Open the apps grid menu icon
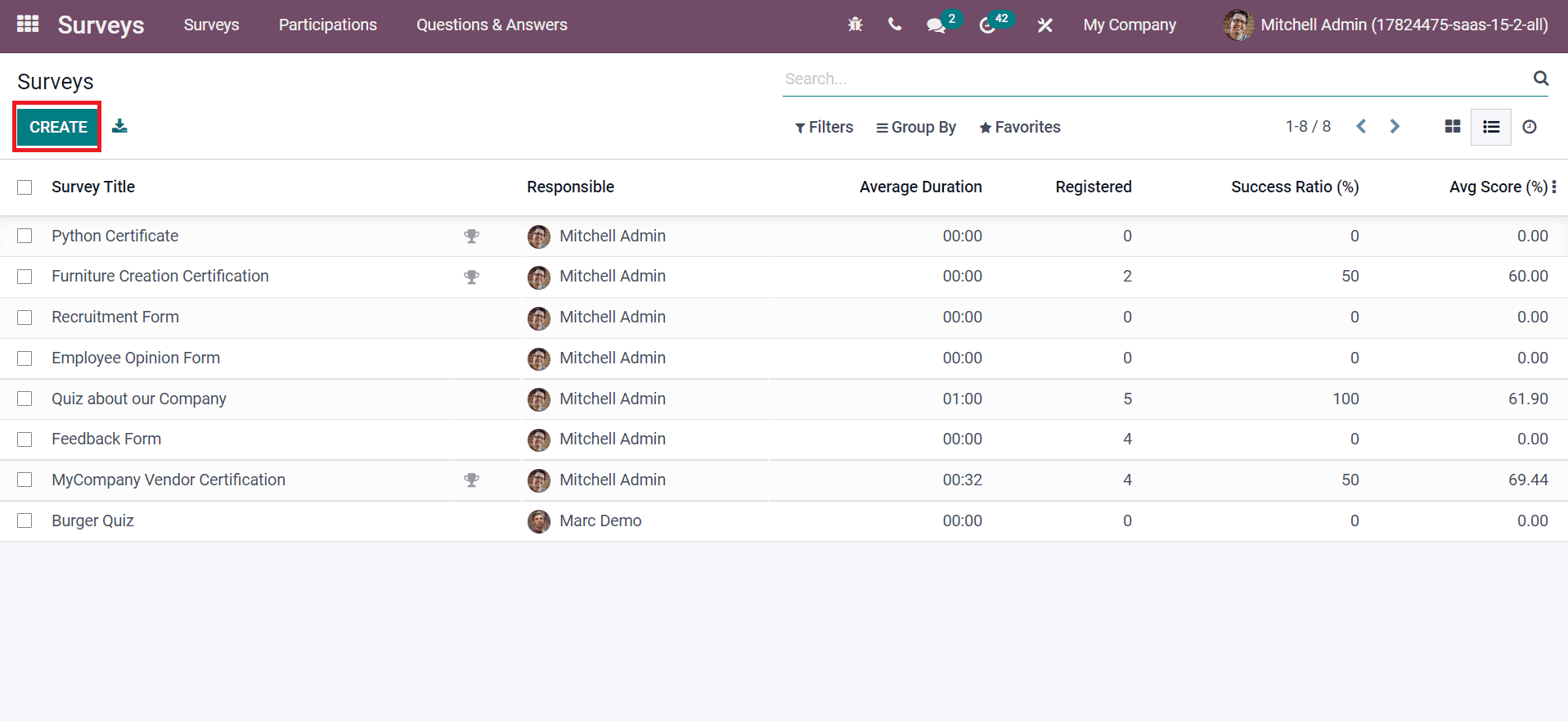This screenshot has width=1568, height=721. click(28, 25)
